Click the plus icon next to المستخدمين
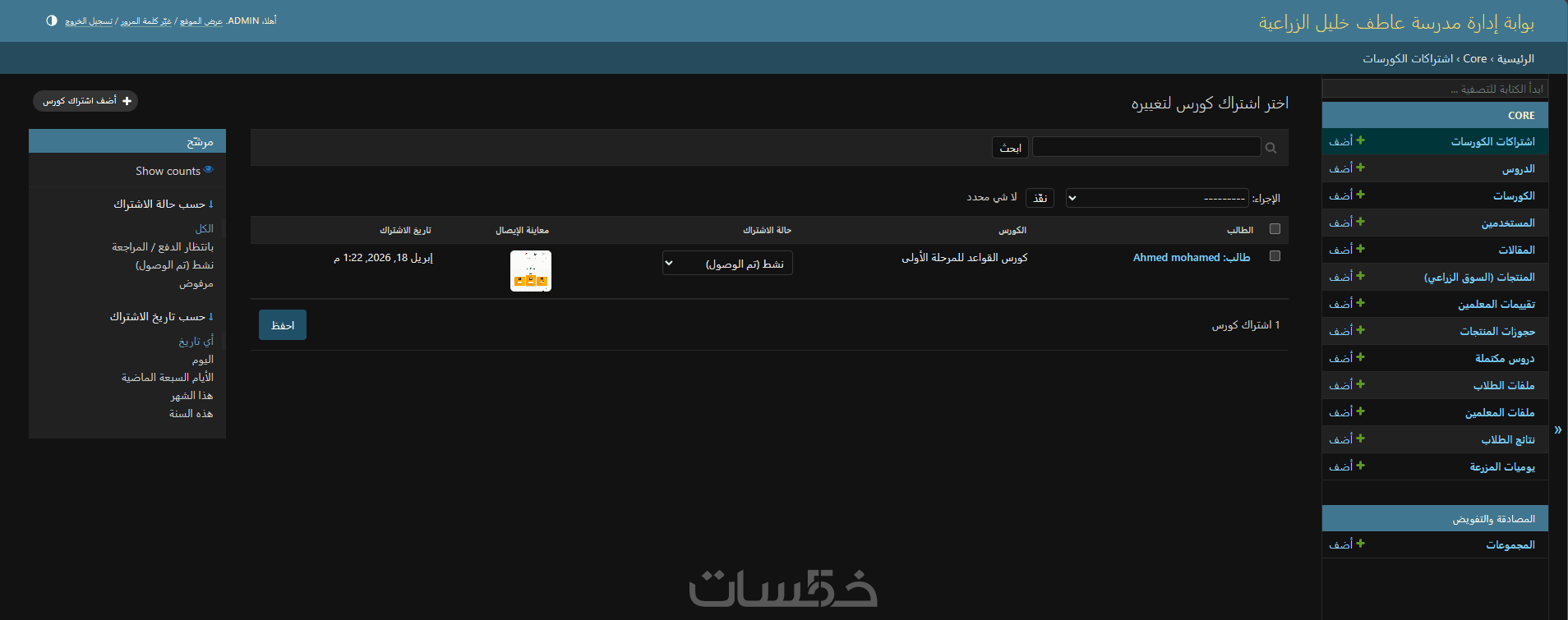 tap(1360, 222)
